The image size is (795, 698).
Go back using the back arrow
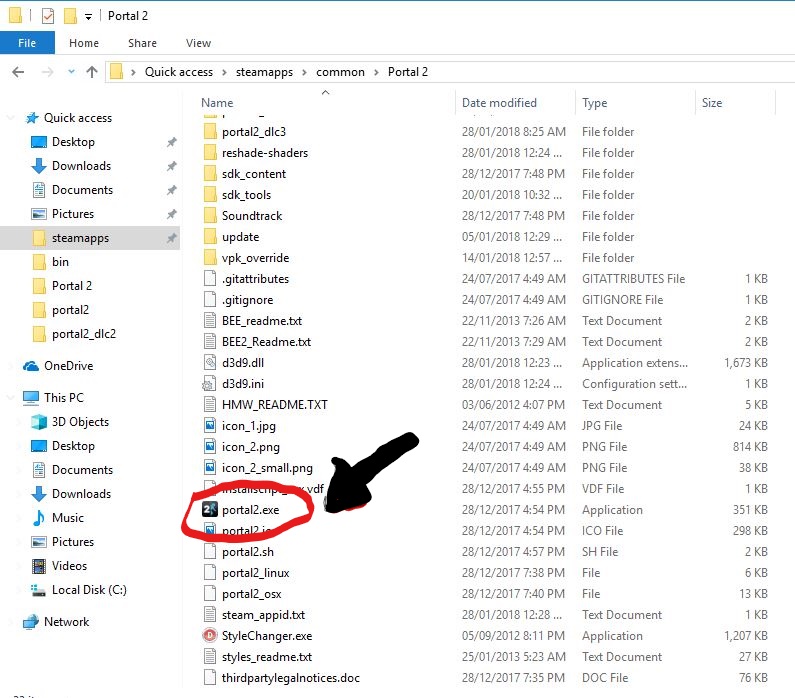(x=18, y=72)
